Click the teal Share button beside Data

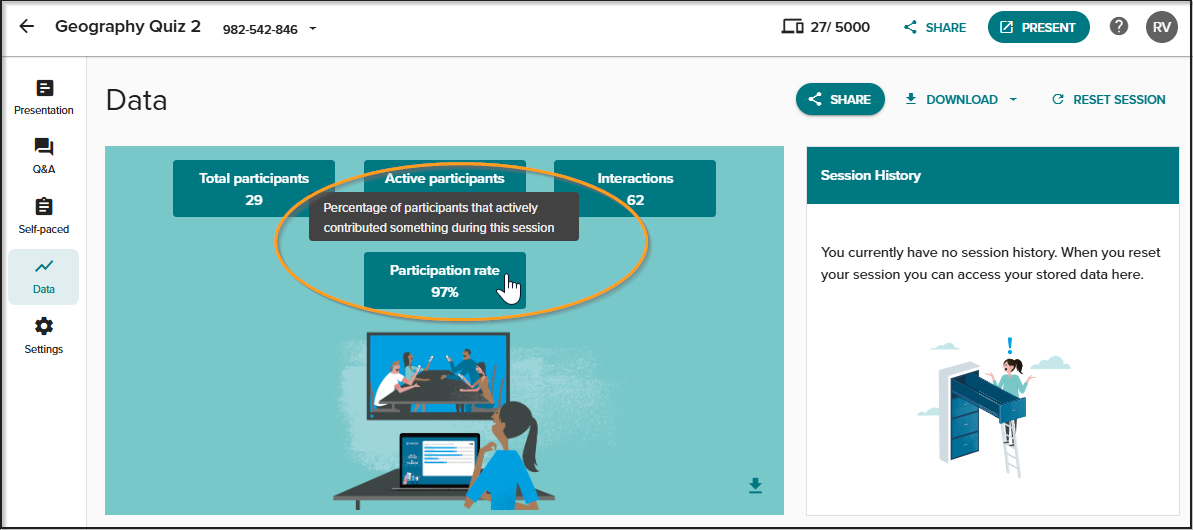coord(840,100)
